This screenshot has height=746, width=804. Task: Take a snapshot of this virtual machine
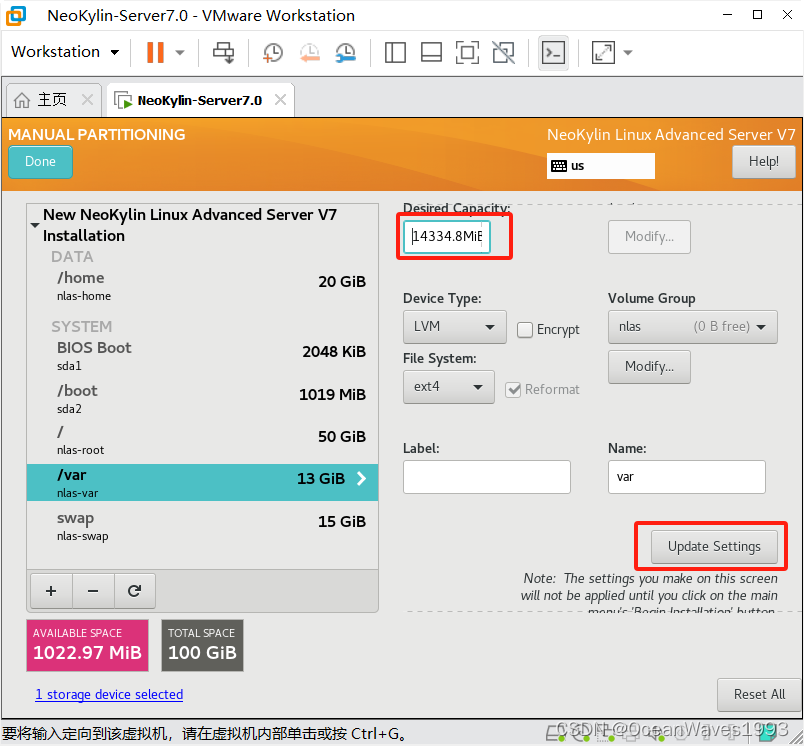pos(273,52)
